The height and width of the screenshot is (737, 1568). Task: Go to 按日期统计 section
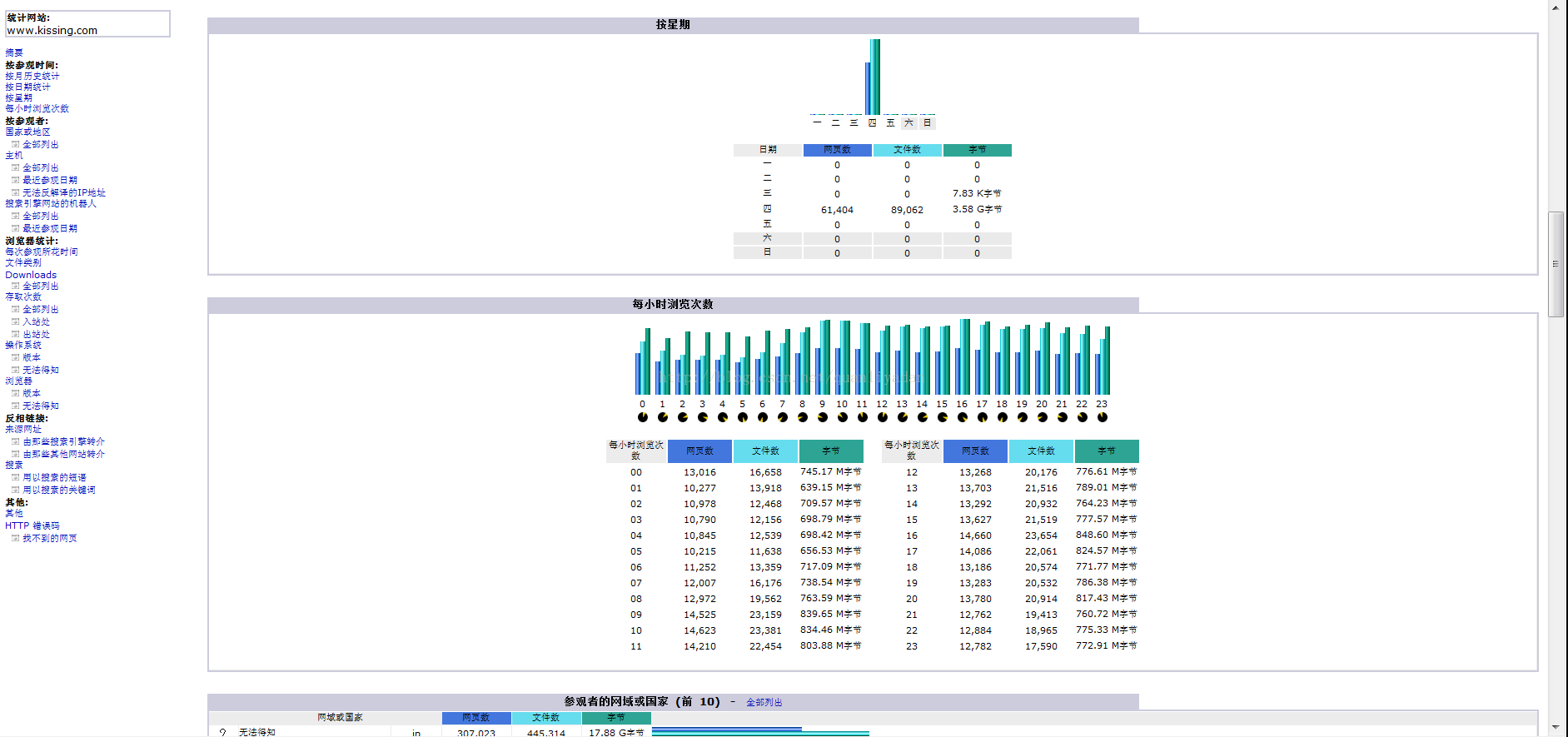[27, 87]
